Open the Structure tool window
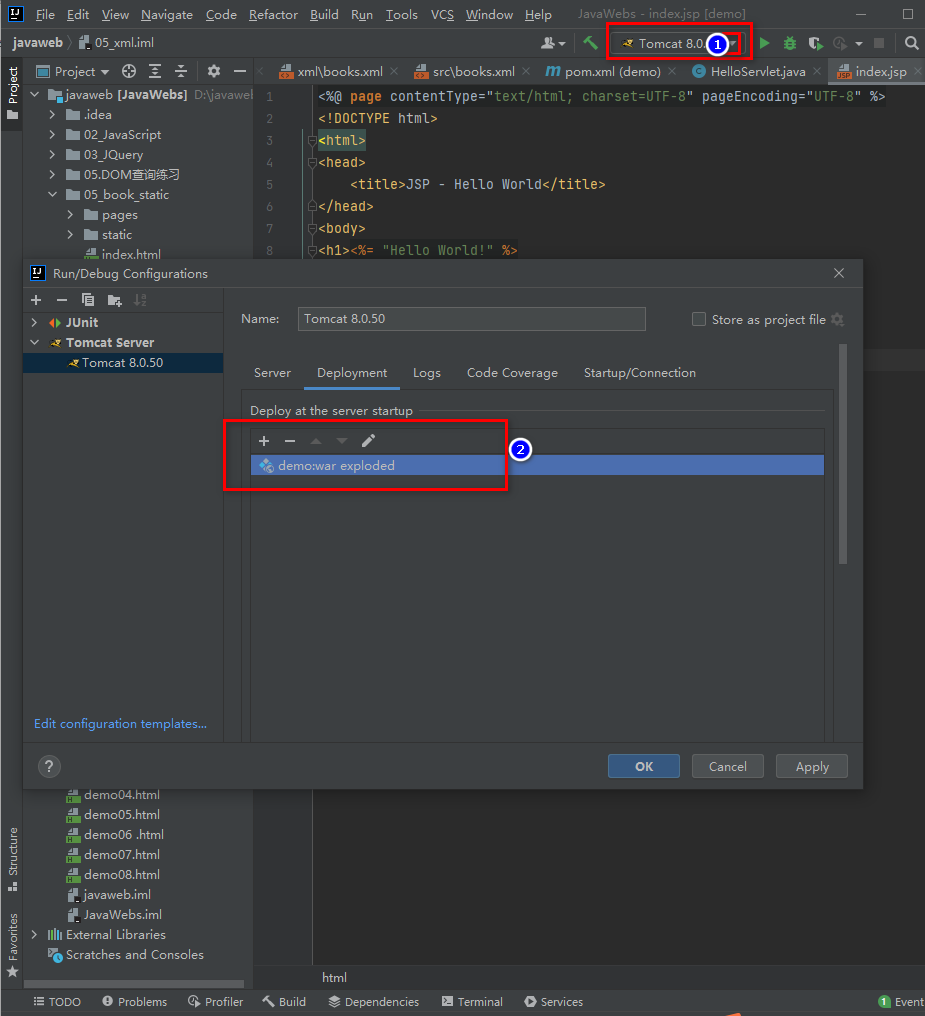Image resolution: width=925 pixels, height=1016 pixels. tap(12, 859)
